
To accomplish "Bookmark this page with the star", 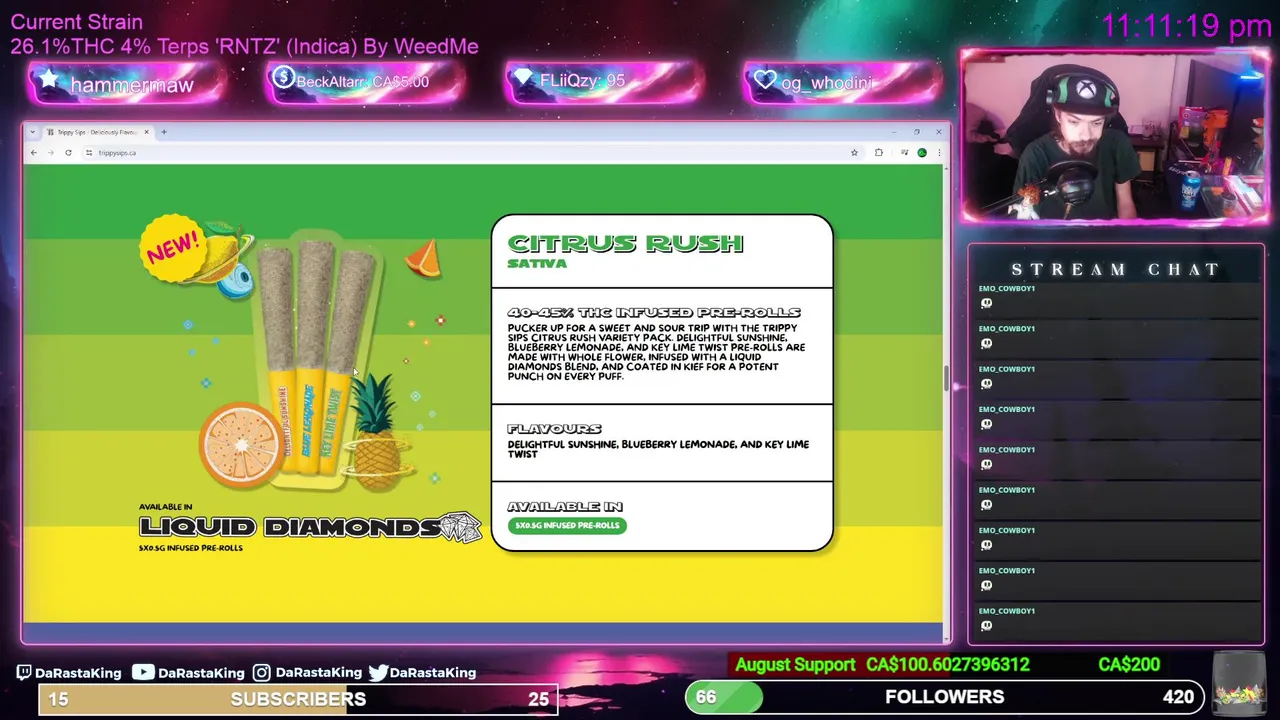I will click(x=854, y=153).
